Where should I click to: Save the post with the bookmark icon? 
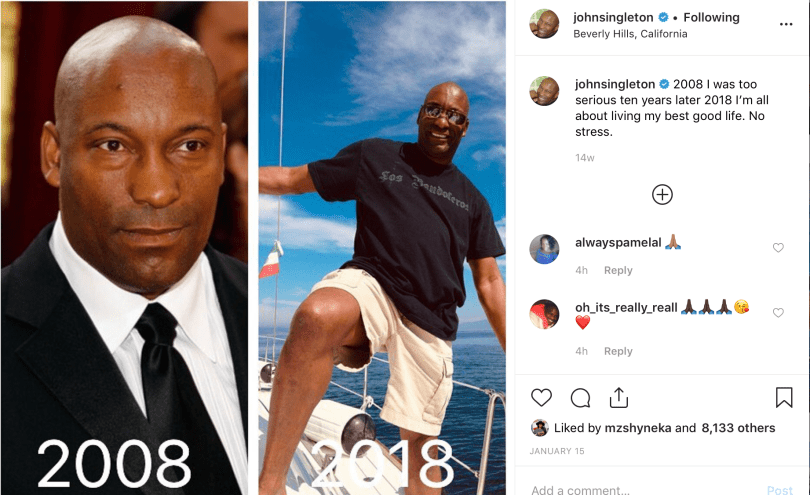coord(784,397)
